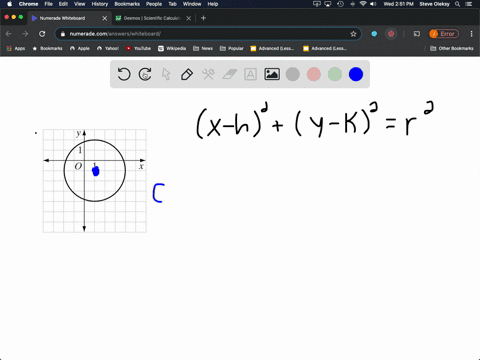Open the insert image tool

tap(272, 74)
